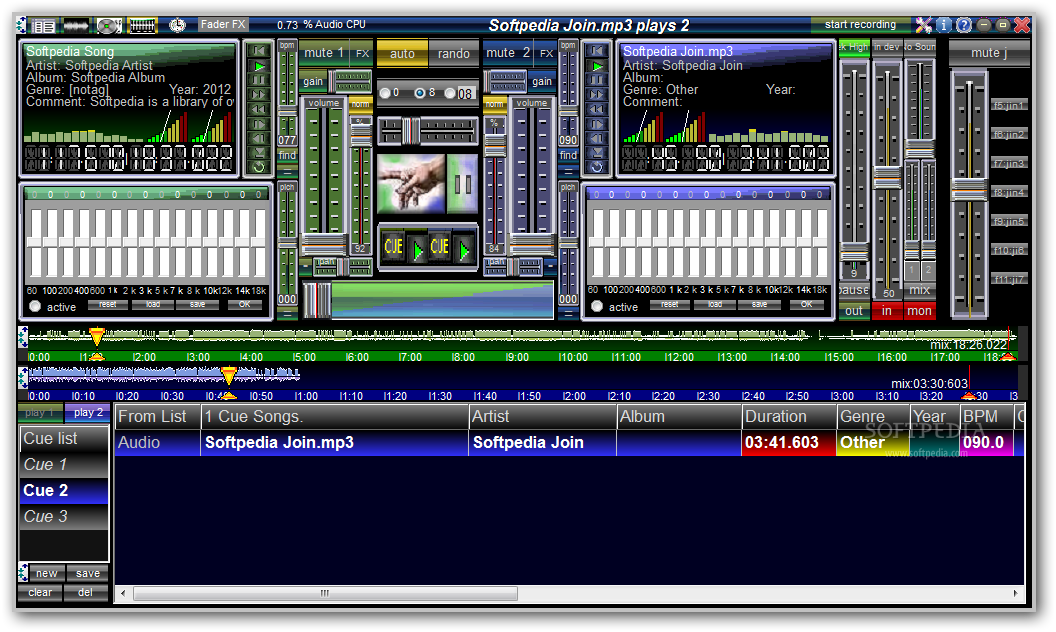Click the play arrow after second CUE
1056x632 pixels.
(464, 250)
